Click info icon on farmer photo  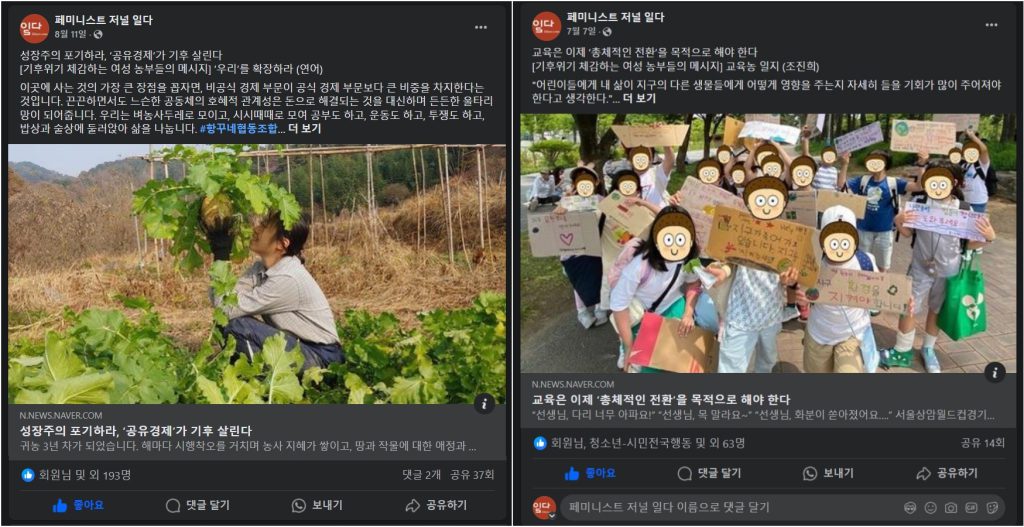tap(484, 404)
